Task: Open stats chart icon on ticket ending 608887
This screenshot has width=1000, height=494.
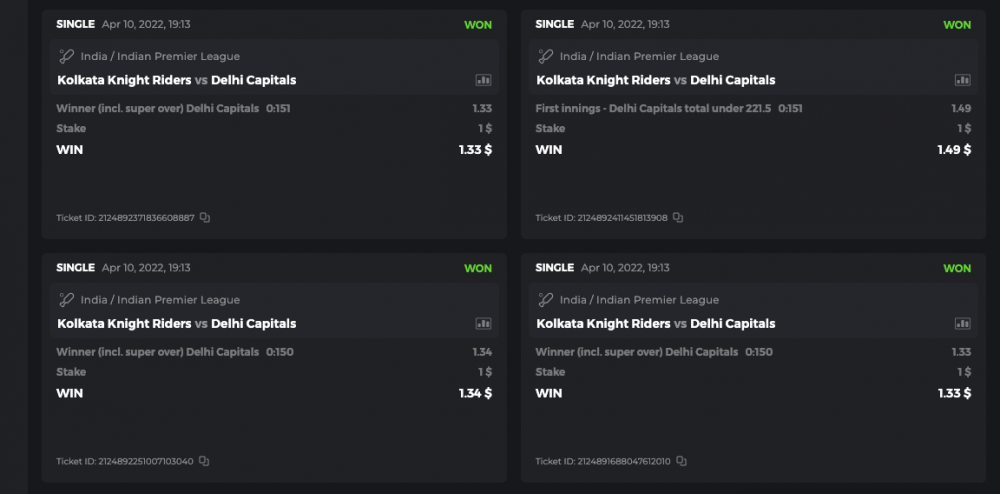Action: coord(484,80)
